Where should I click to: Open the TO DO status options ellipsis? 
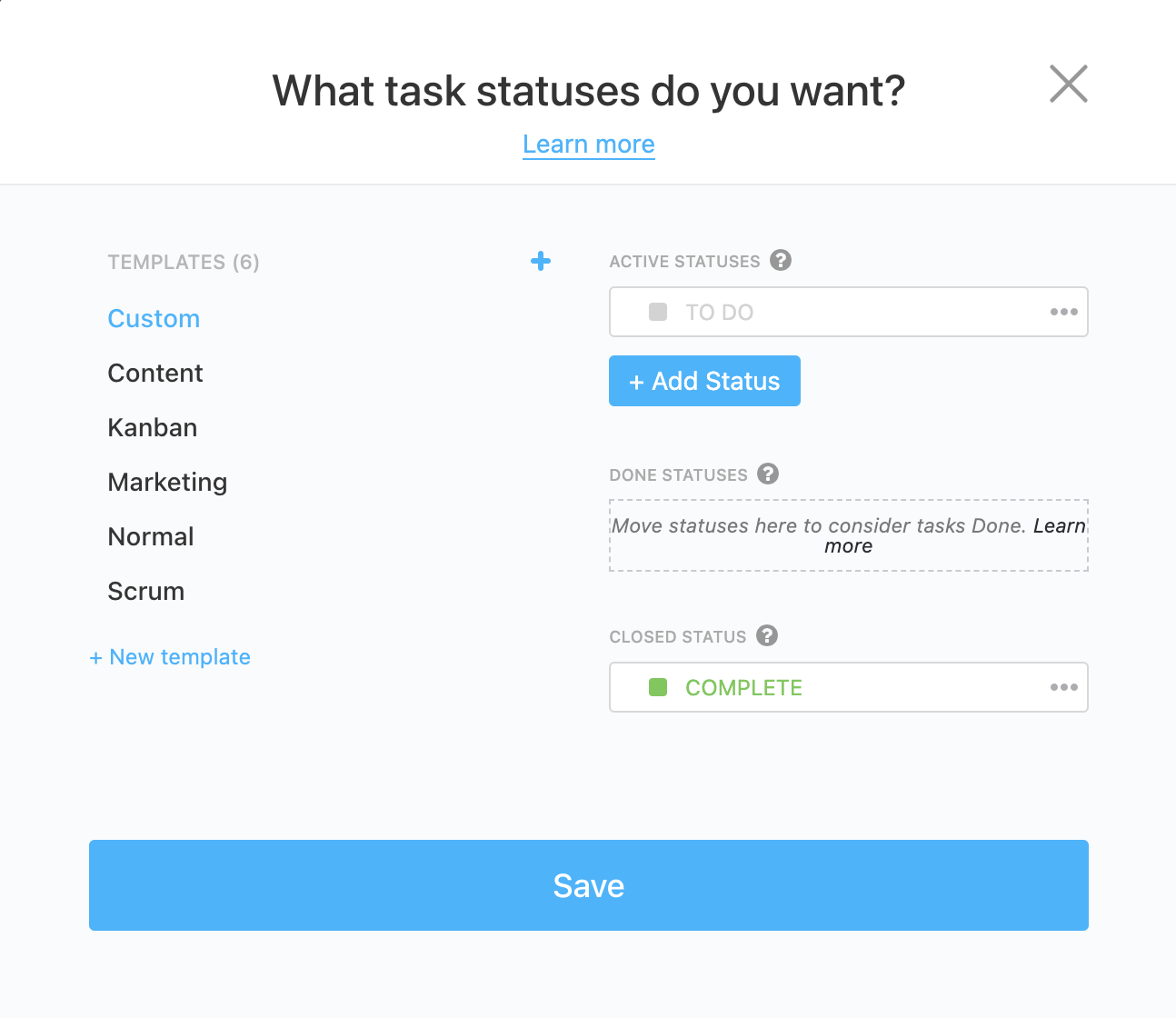point(1063,312)
